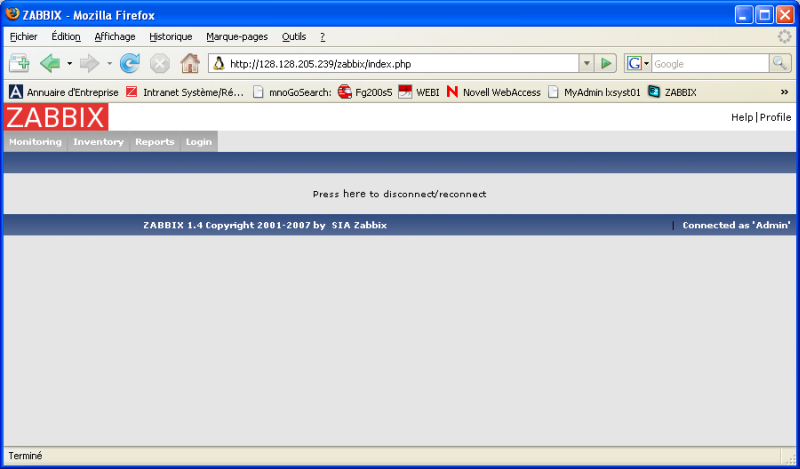
Task: Open the WEBI bookmark
Action: point(419,92)
